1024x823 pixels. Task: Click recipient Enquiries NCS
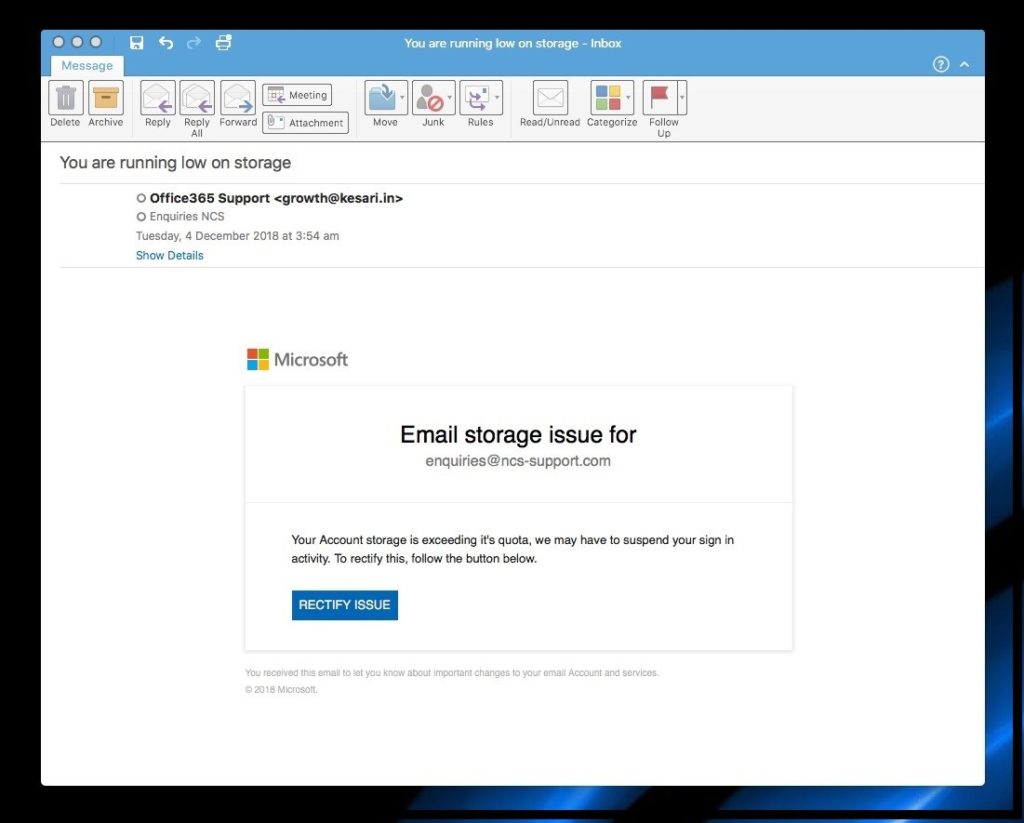point(187,216)
